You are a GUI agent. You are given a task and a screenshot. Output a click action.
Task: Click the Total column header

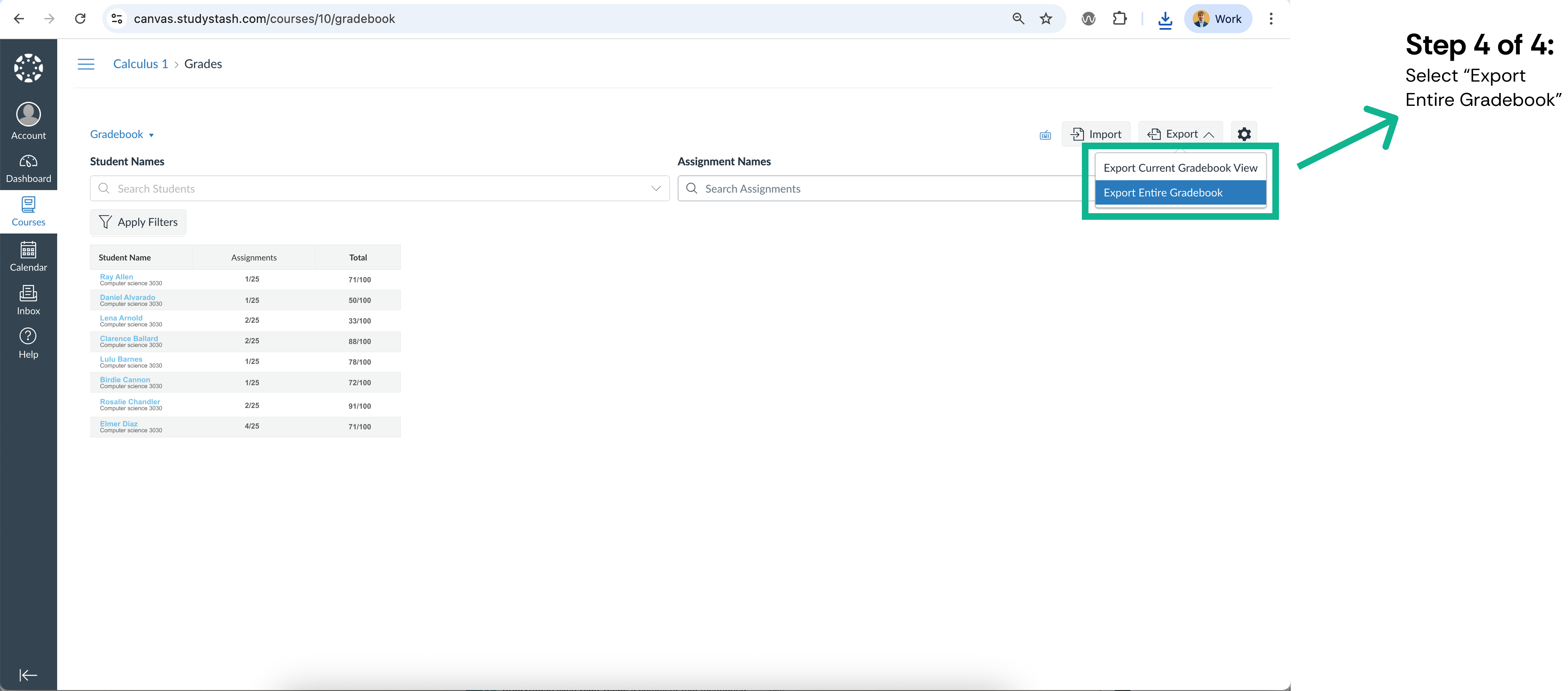pos(358,258)
